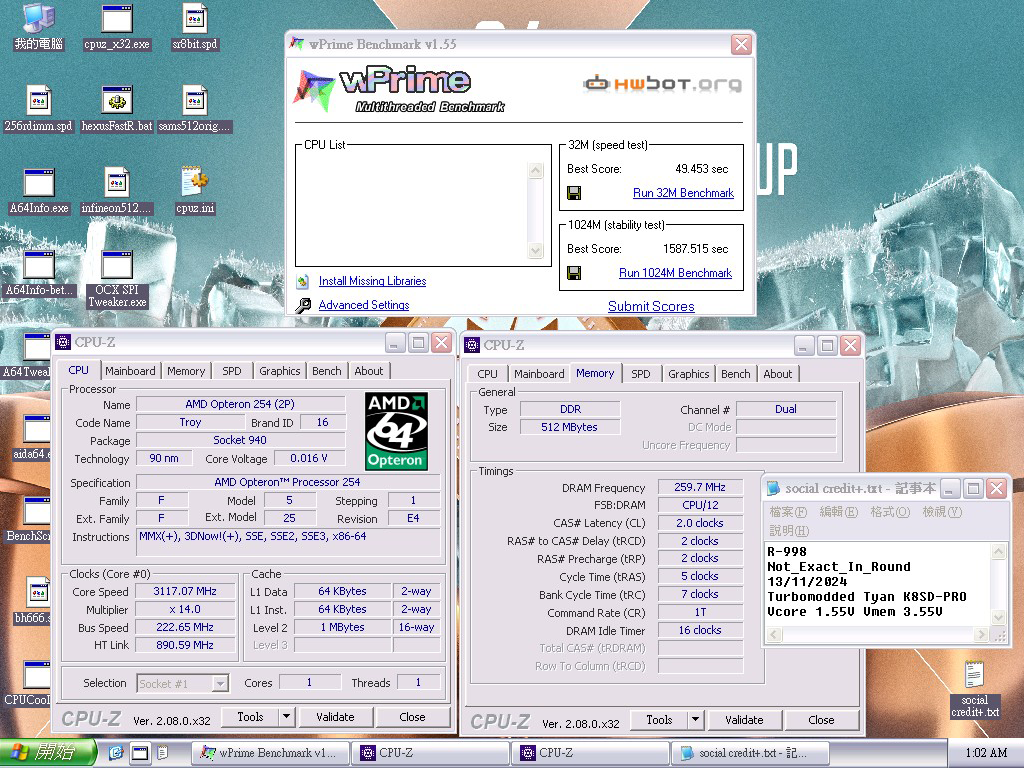Switch to social credit+.txt taskbar button
This screenshot has height=768, width=1024.
(750, 753)
